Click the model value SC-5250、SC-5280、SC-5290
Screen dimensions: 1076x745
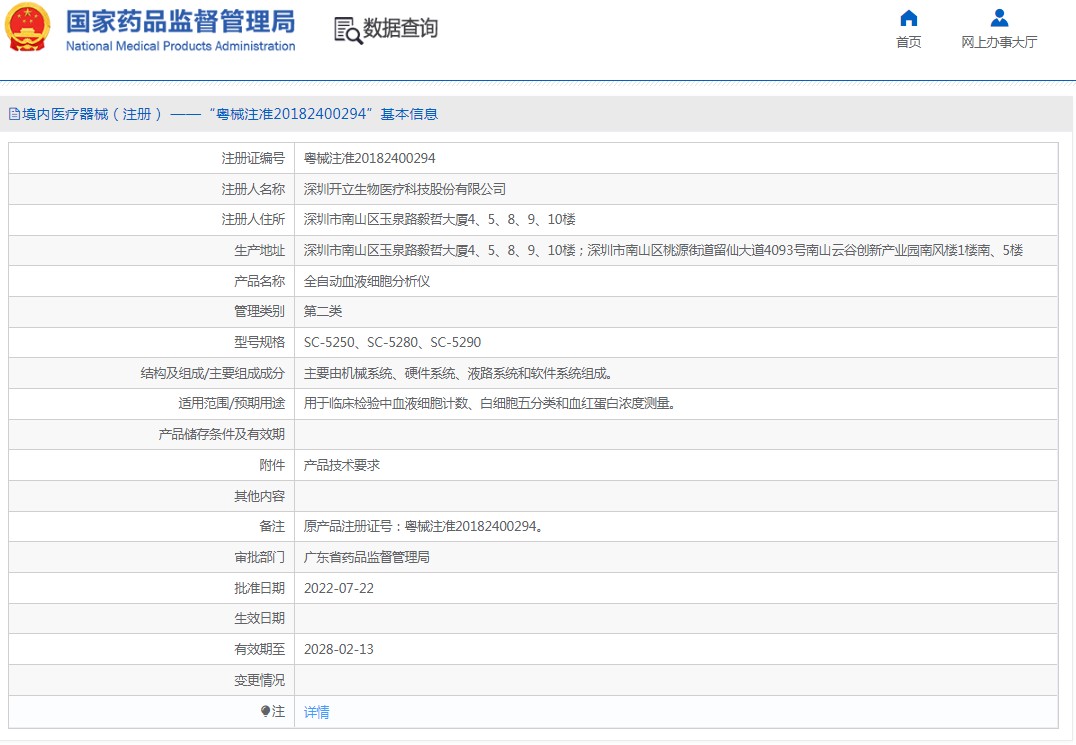click(x=392, y=342)
